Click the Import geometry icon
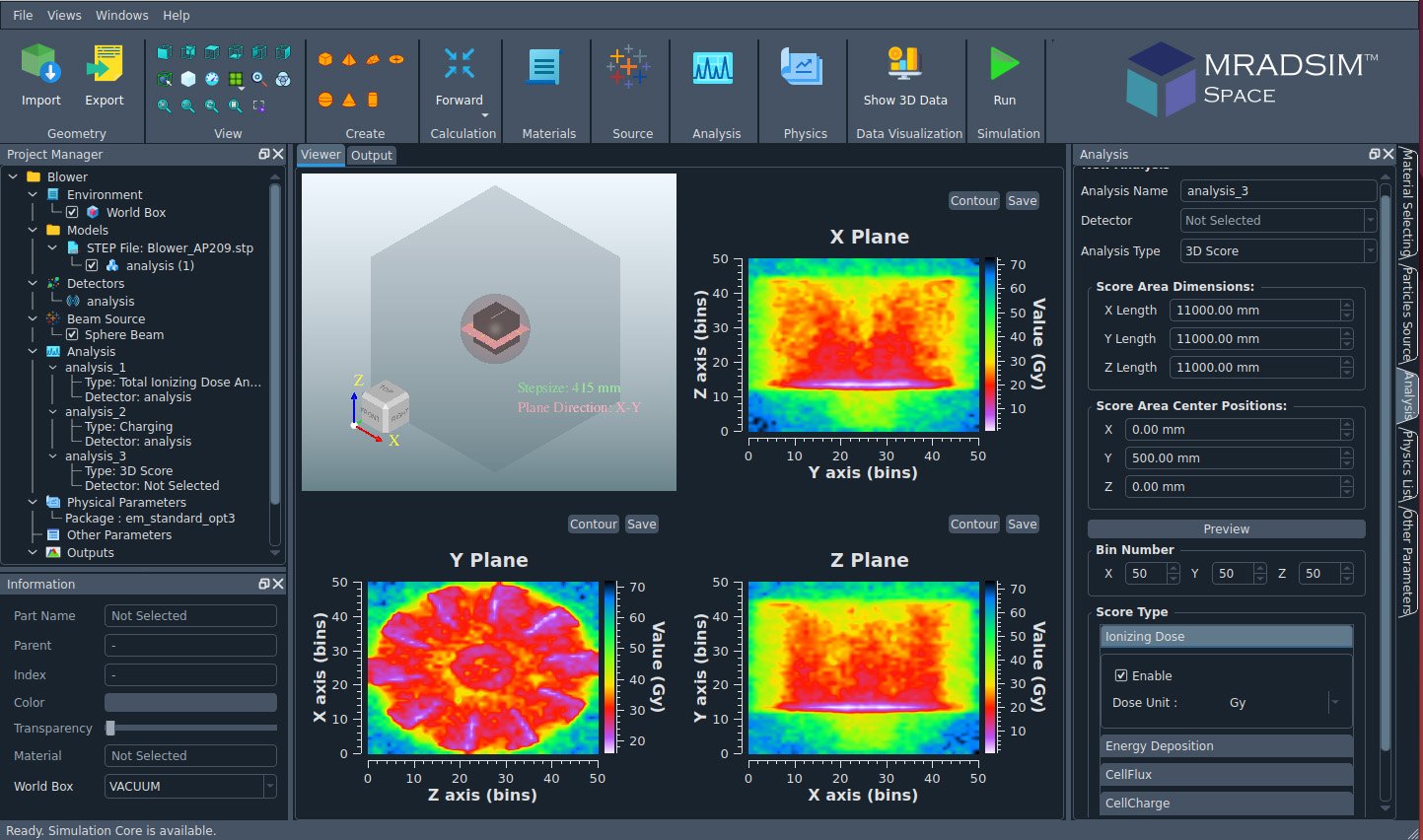The width and height of the screenshot is (1423, 840). pyautogui.click(x=41, y=66)
